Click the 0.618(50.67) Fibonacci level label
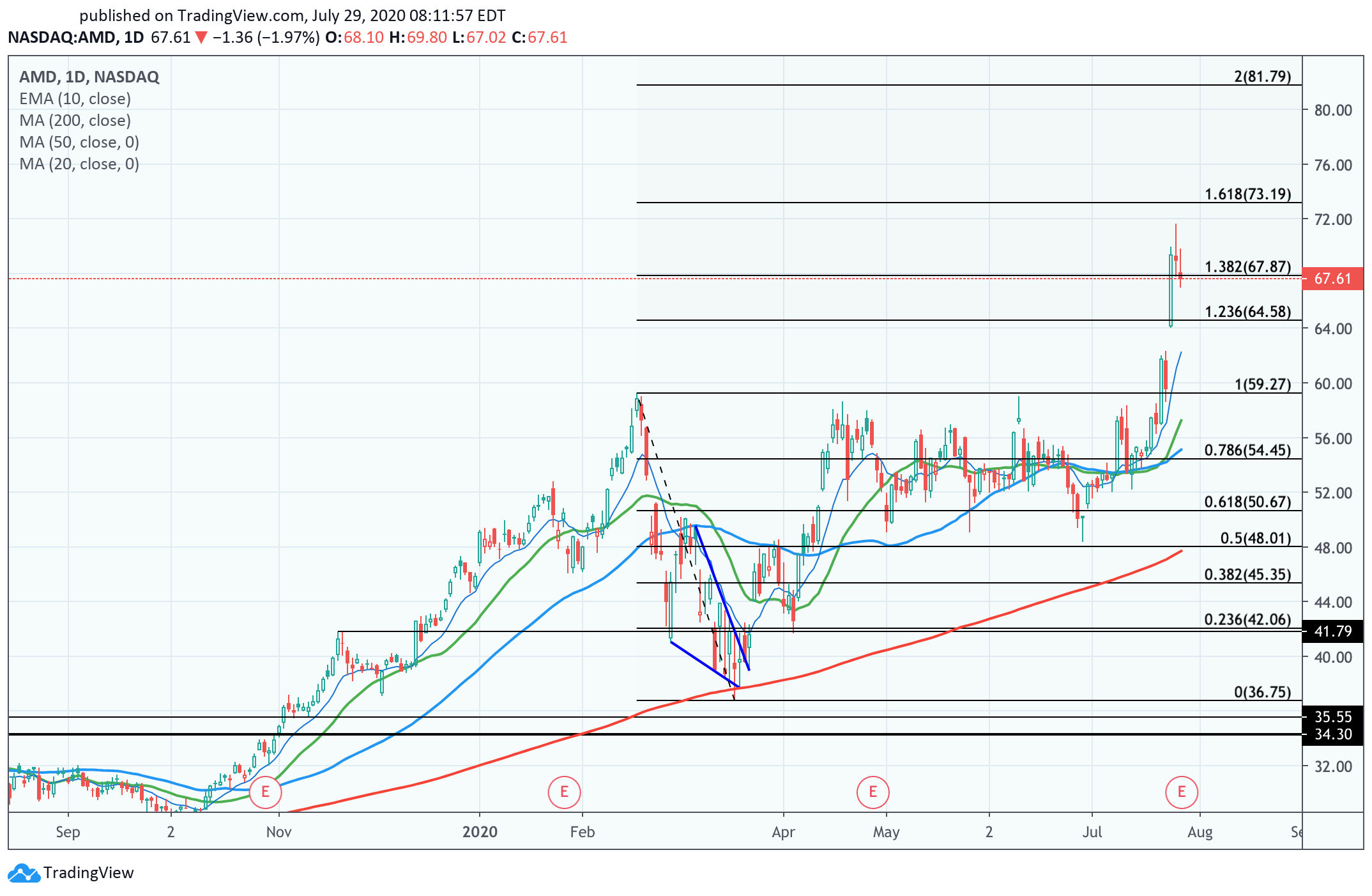 (x=1247, y=502)
